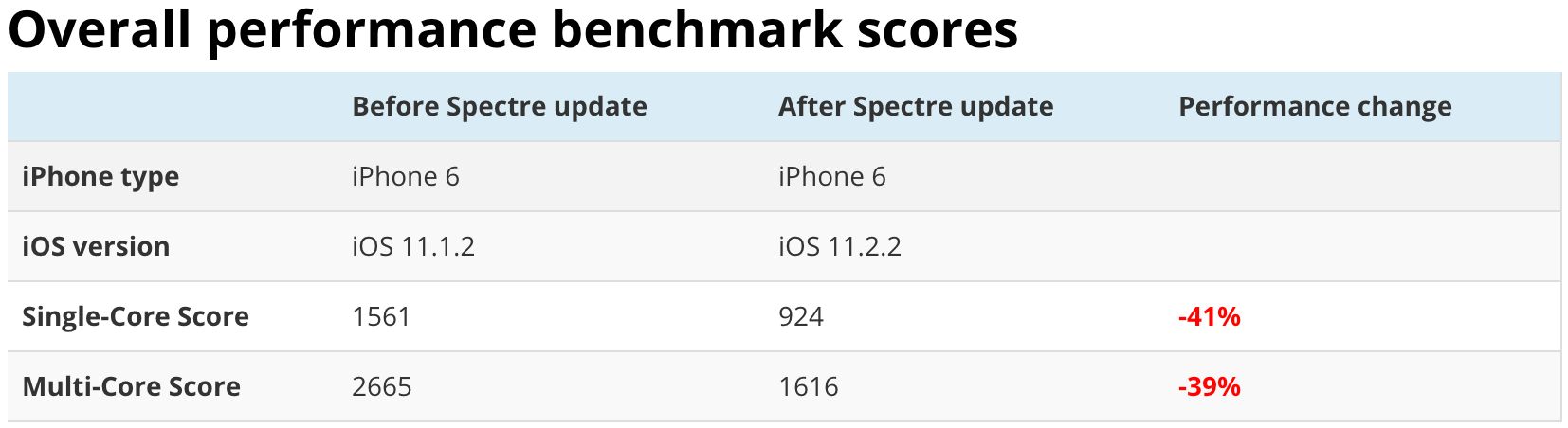The width and height of the screenshot is (1568, 428).
Task: Click the multi-core score 2665
Action: click(381, 387)
